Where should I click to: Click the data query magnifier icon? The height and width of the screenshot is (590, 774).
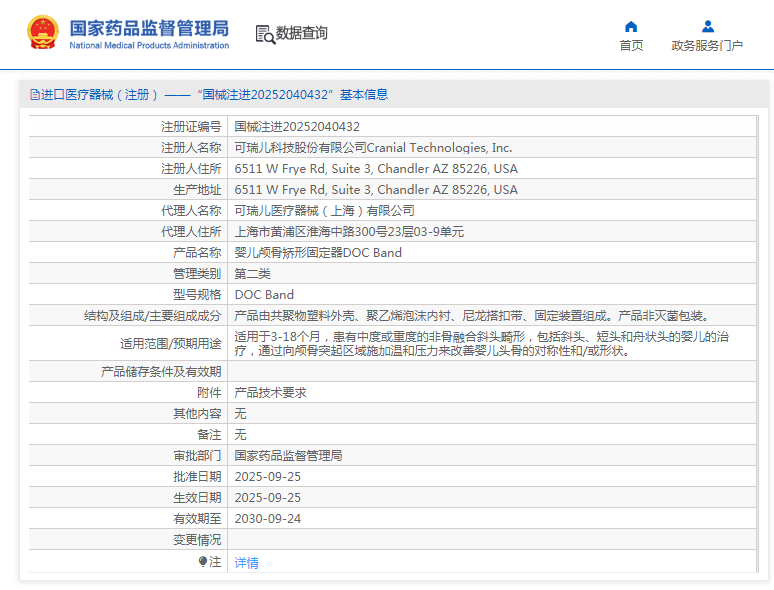(x=265, y=34)
